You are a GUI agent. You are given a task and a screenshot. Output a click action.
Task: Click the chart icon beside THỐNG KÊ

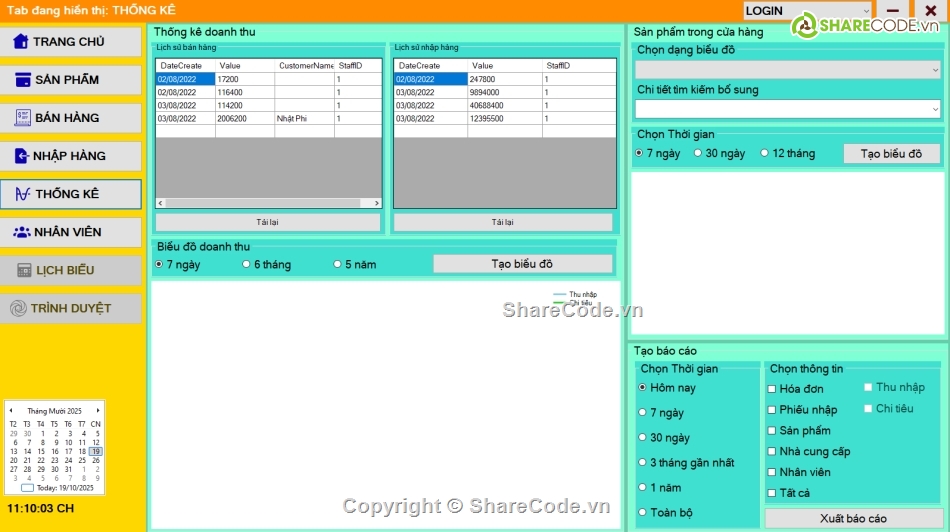(x=22, y=194)
